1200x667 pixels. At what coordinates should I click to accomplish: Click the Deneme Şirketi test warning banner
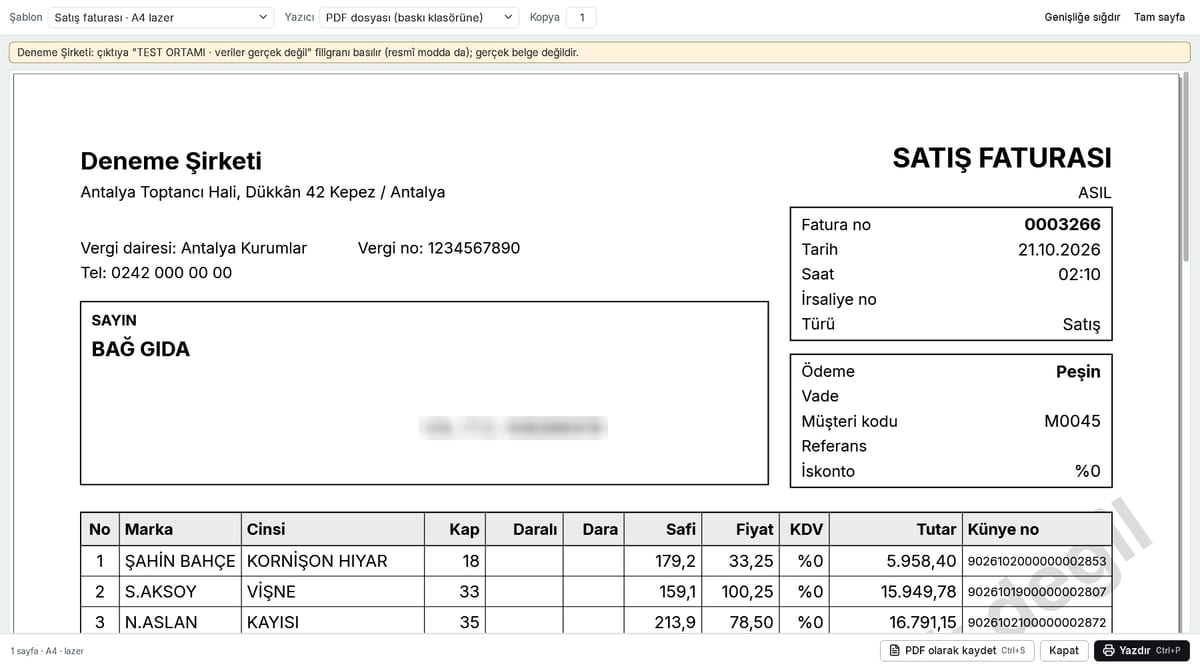coord(600,52)
